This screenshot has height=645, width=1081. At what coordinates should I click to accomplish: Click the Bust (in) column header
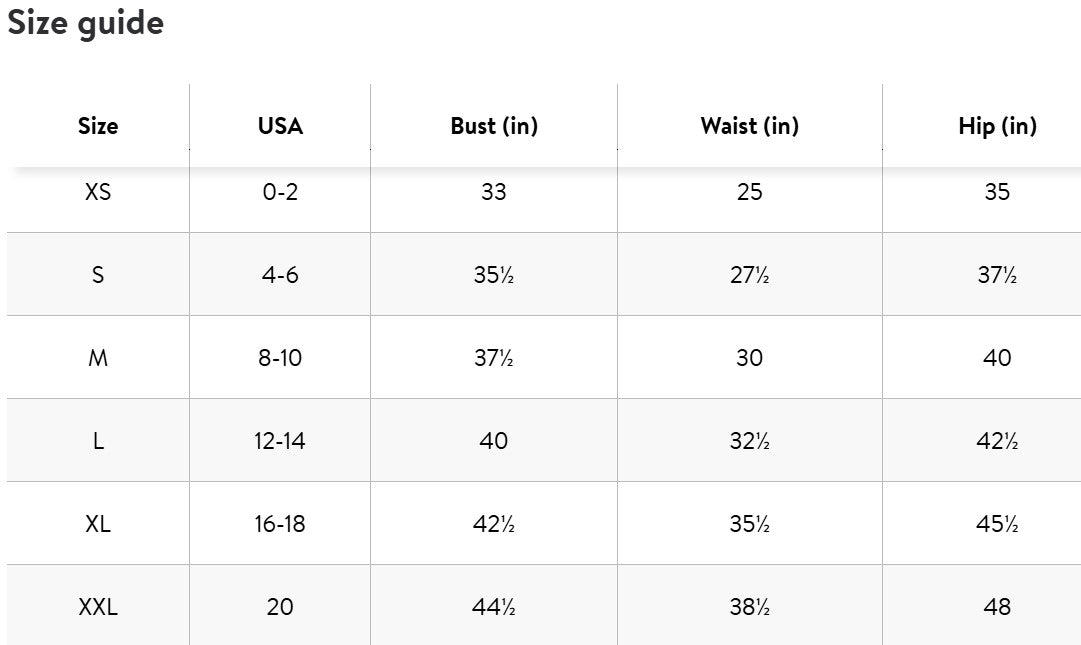[x=494, y=126]
